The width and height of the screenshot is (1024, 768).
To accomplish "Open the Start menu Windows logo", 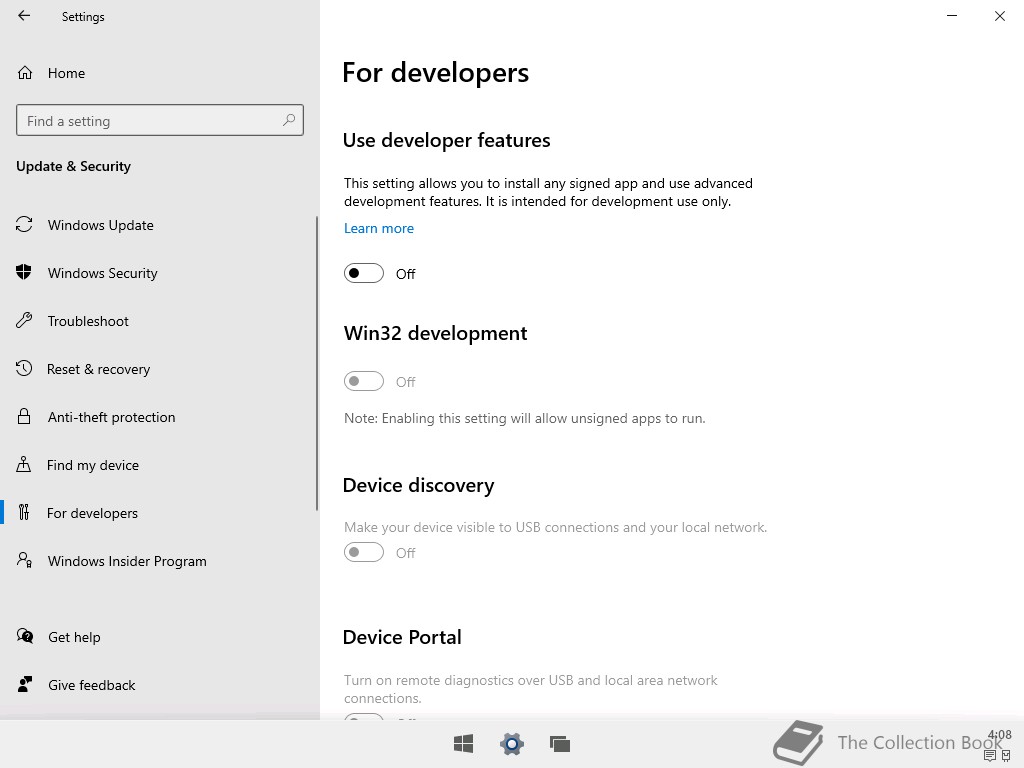I will pos(464,744).
